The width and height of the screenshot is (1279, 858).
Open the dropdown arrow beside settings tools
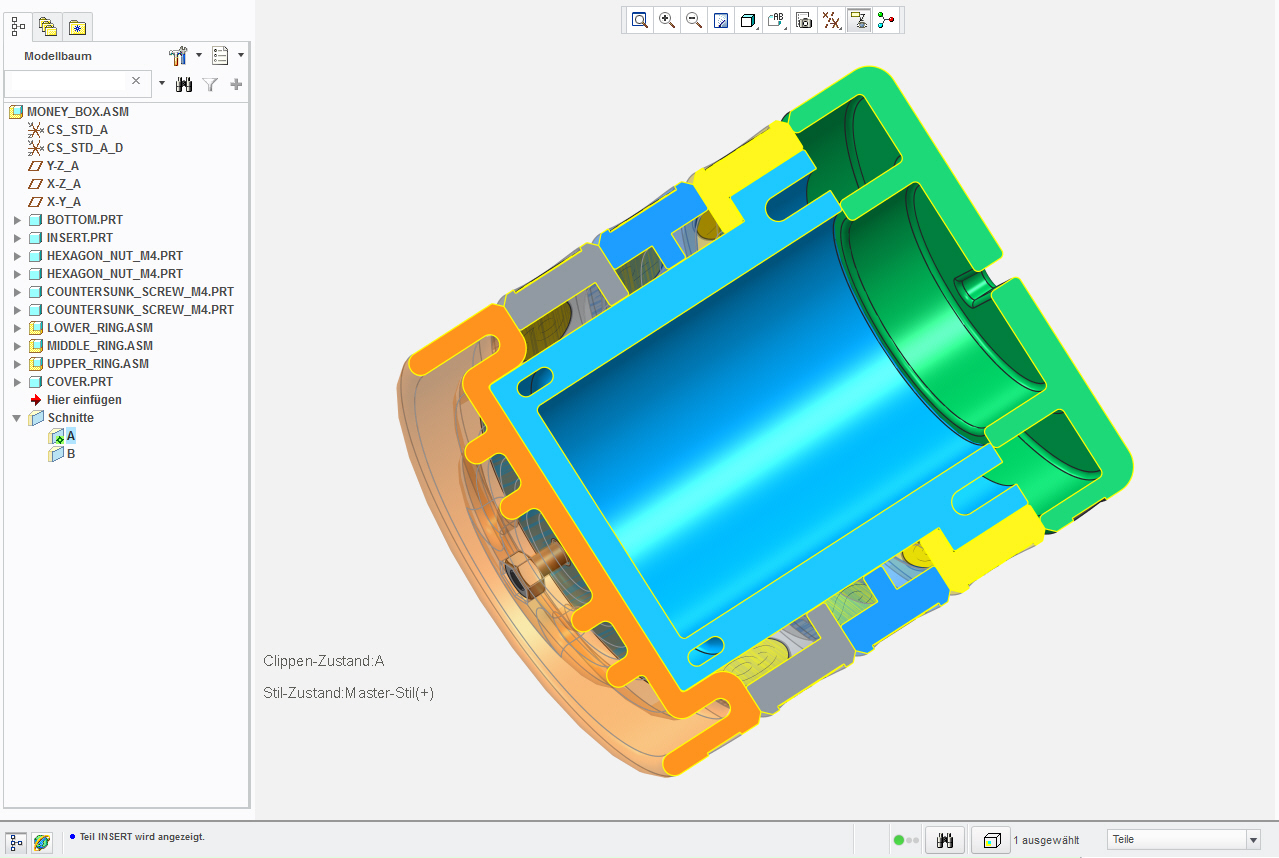click(198, 56)
